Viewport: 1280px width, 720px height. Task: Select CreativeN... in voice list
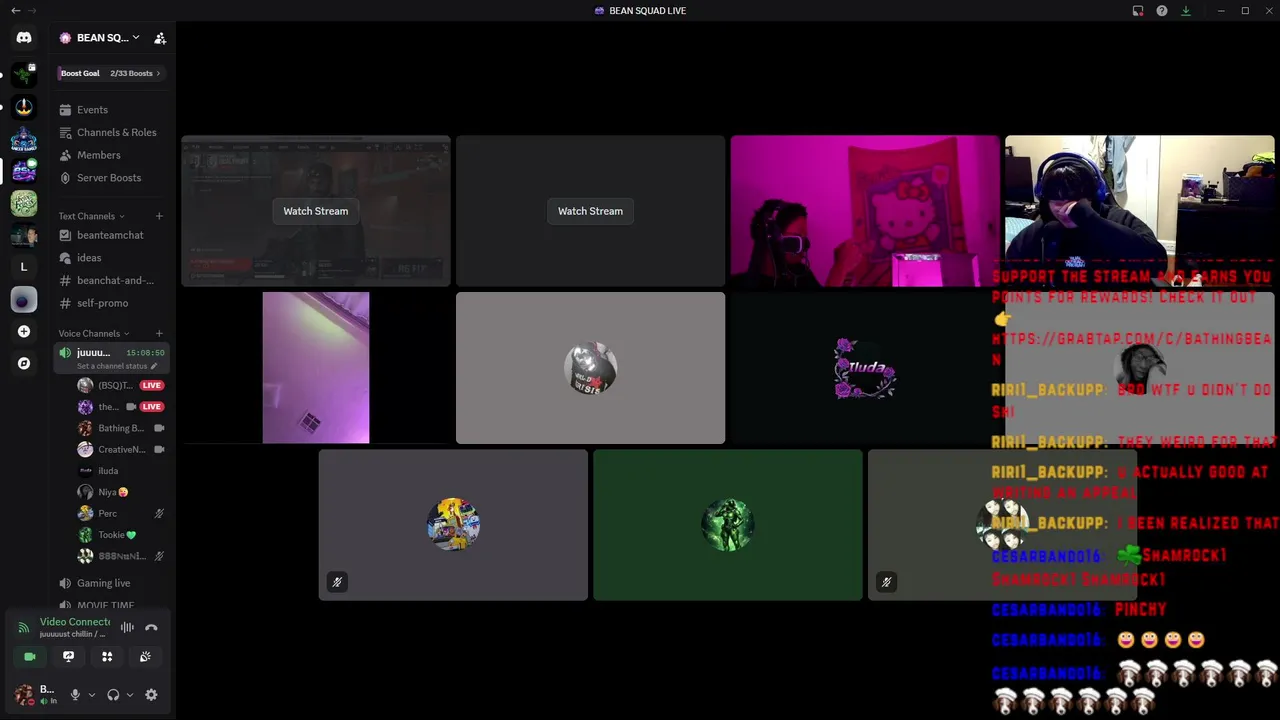pyautogui.click(x=122, y=449)
